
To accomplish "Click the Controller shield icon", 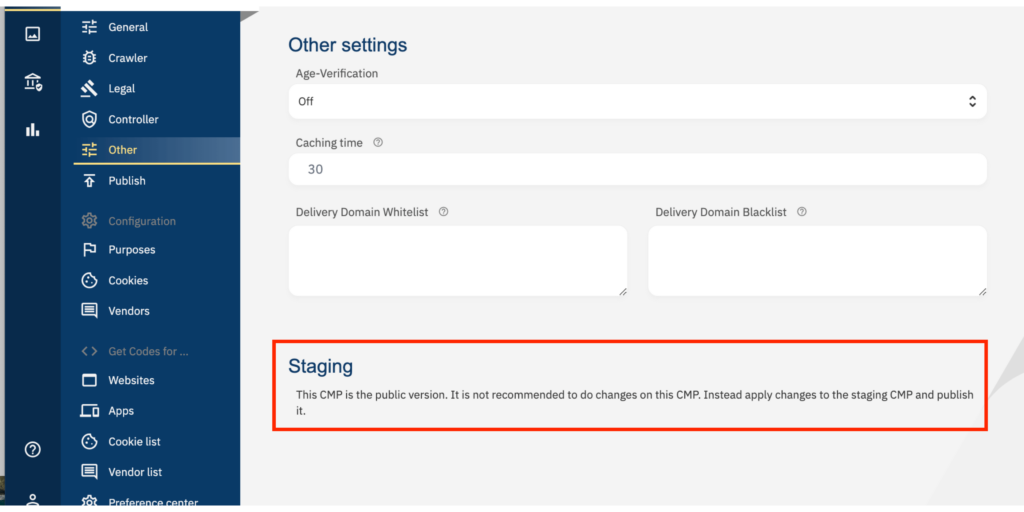I will (89, 119).
